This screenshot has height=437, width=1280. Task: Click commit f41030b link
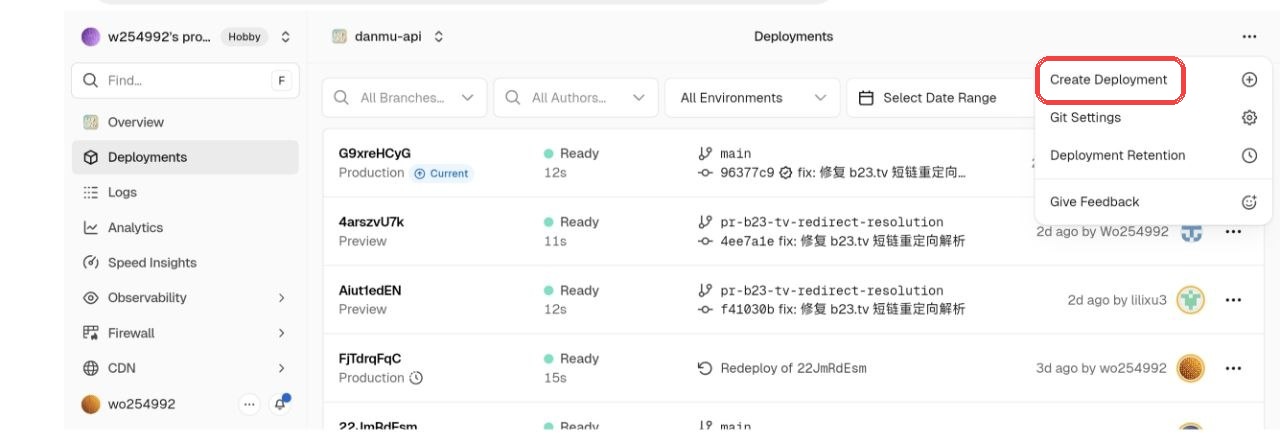[747, 309]
